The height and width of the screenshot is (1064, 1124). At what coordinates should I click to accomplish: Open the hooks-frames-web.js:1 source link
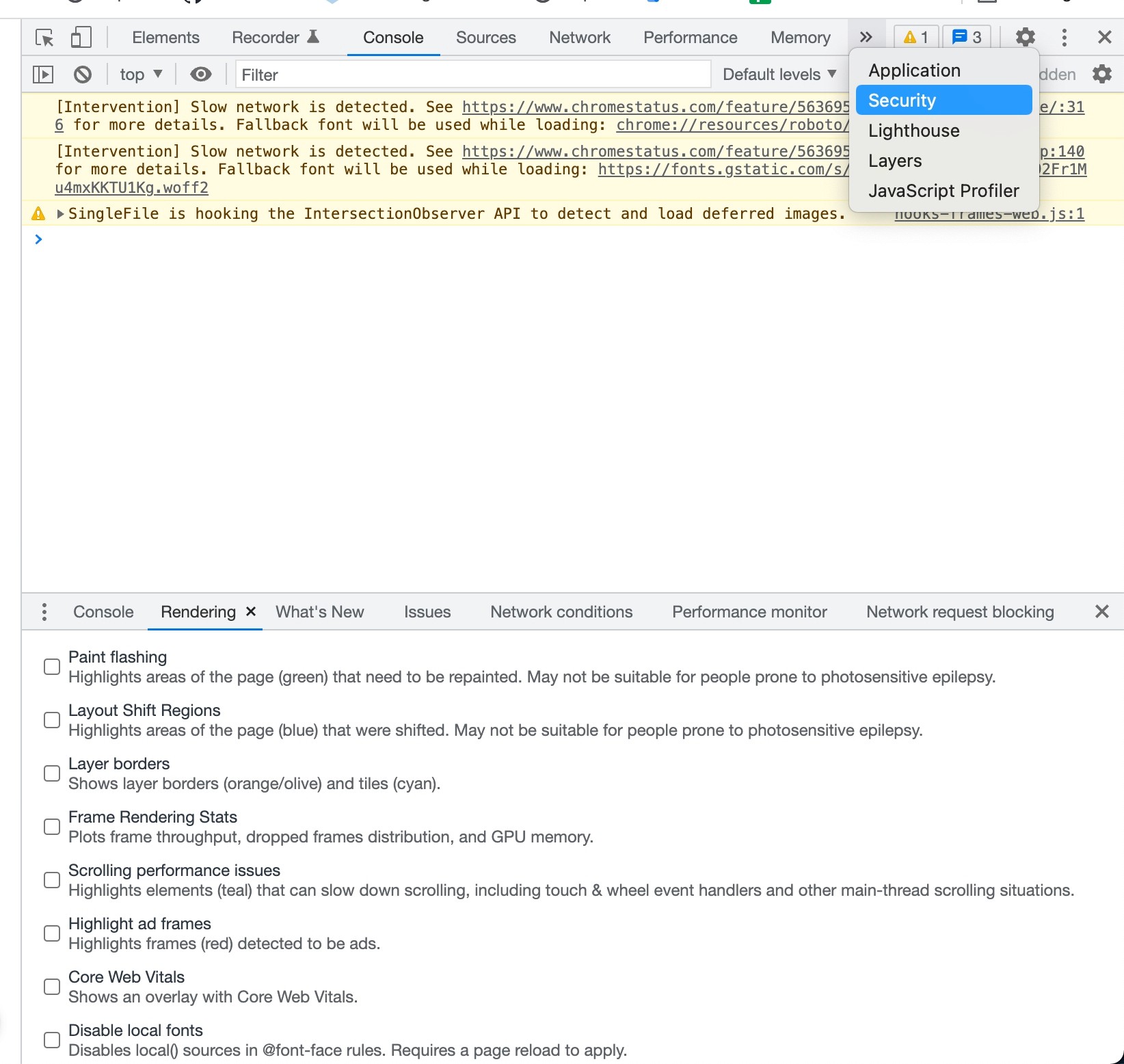point(989,214)
